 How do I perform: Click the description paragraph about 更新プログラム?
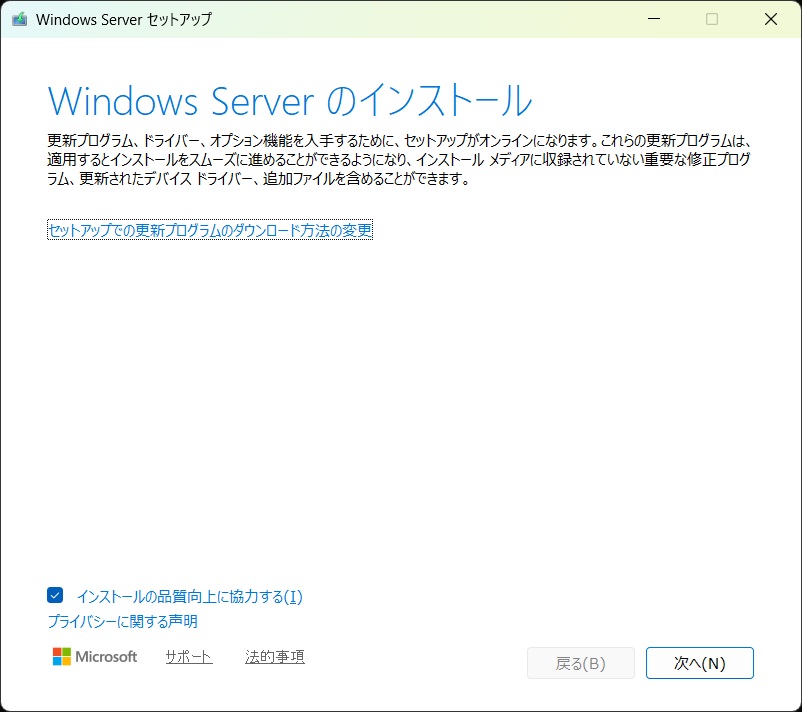[400, 160]
